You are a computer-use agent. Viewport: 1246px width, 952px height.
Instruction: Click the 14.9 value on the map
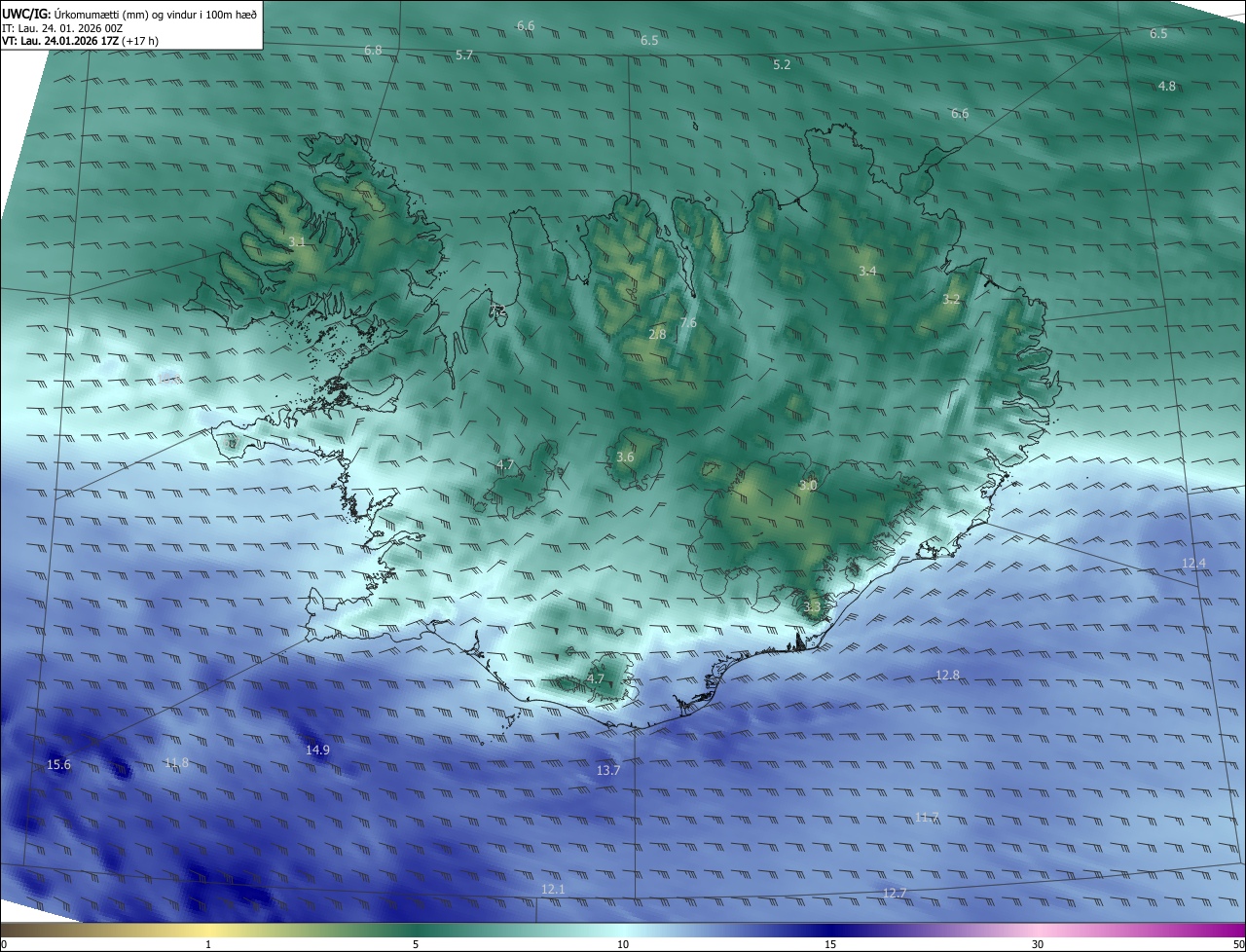(x=317, y=751)
